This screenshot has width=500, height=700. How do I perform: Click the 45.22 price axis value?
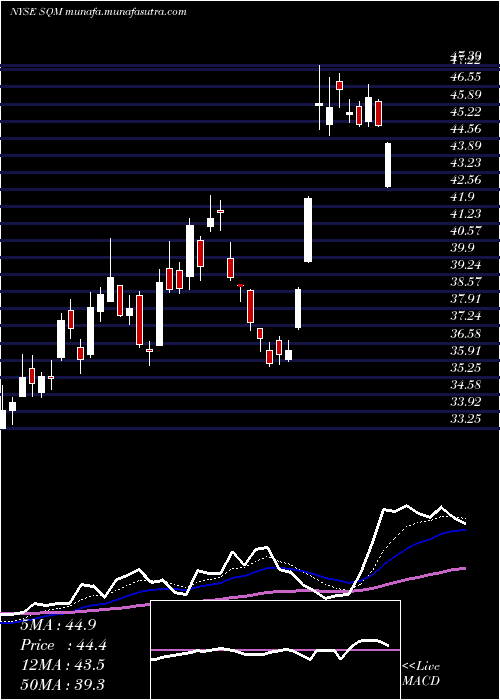pyautogui.click(x=466, y=112)
